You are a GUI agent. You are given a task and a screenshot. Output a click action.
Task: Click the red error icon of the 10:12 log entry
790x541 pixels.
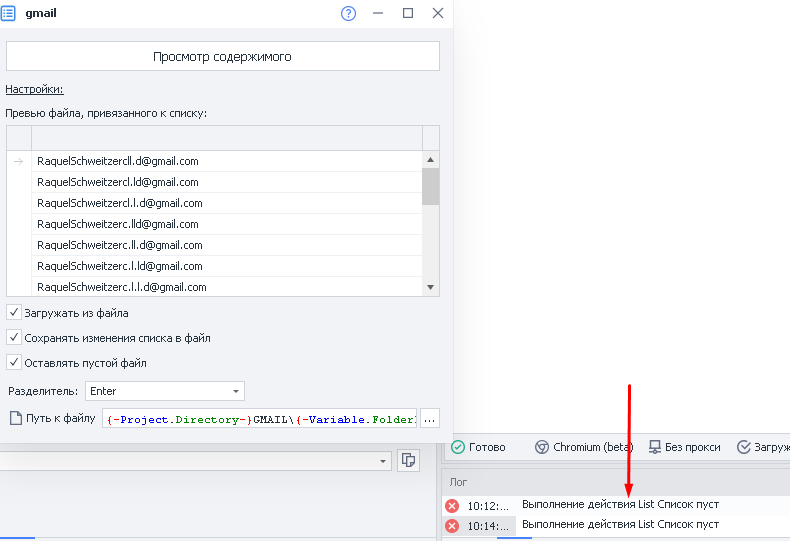pos(452,506)
